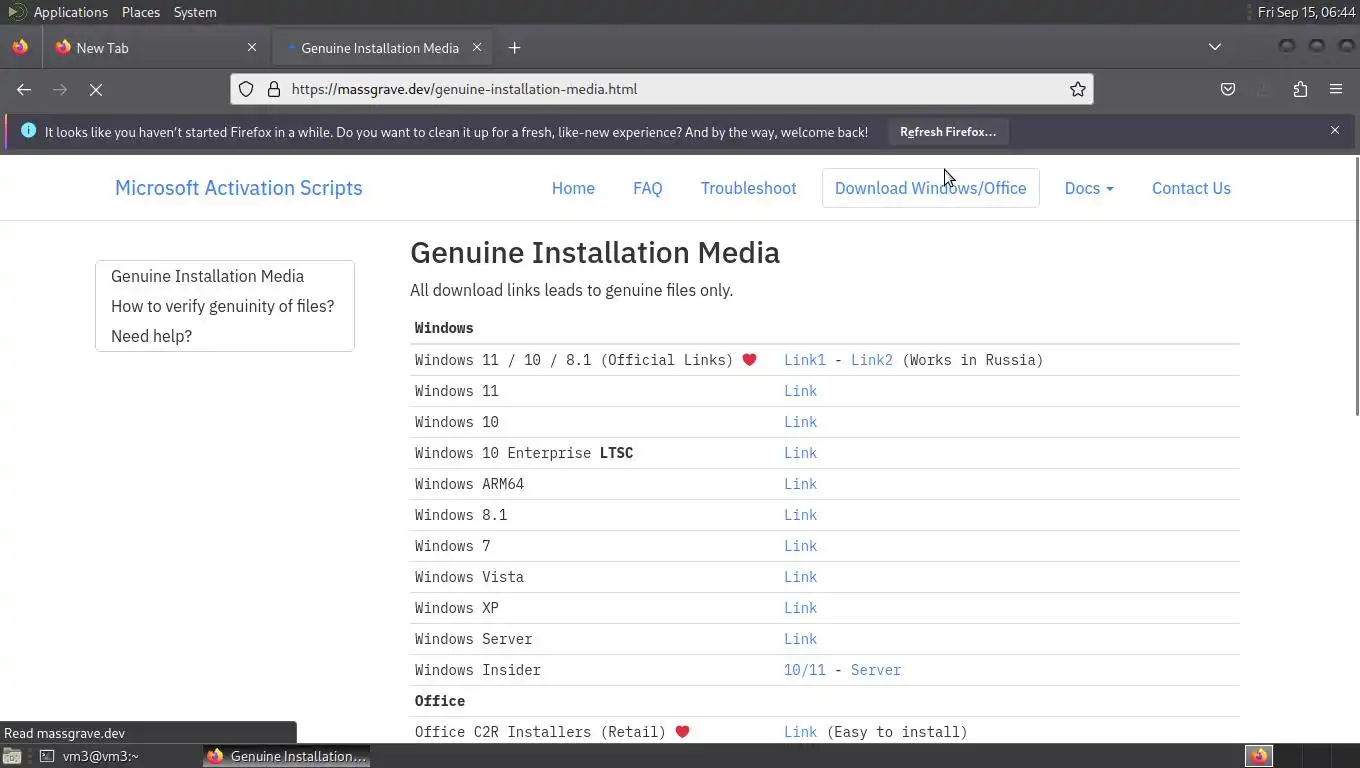Open the Windows XP Link
Viewport: 1360px width, 768px height.
800,608
